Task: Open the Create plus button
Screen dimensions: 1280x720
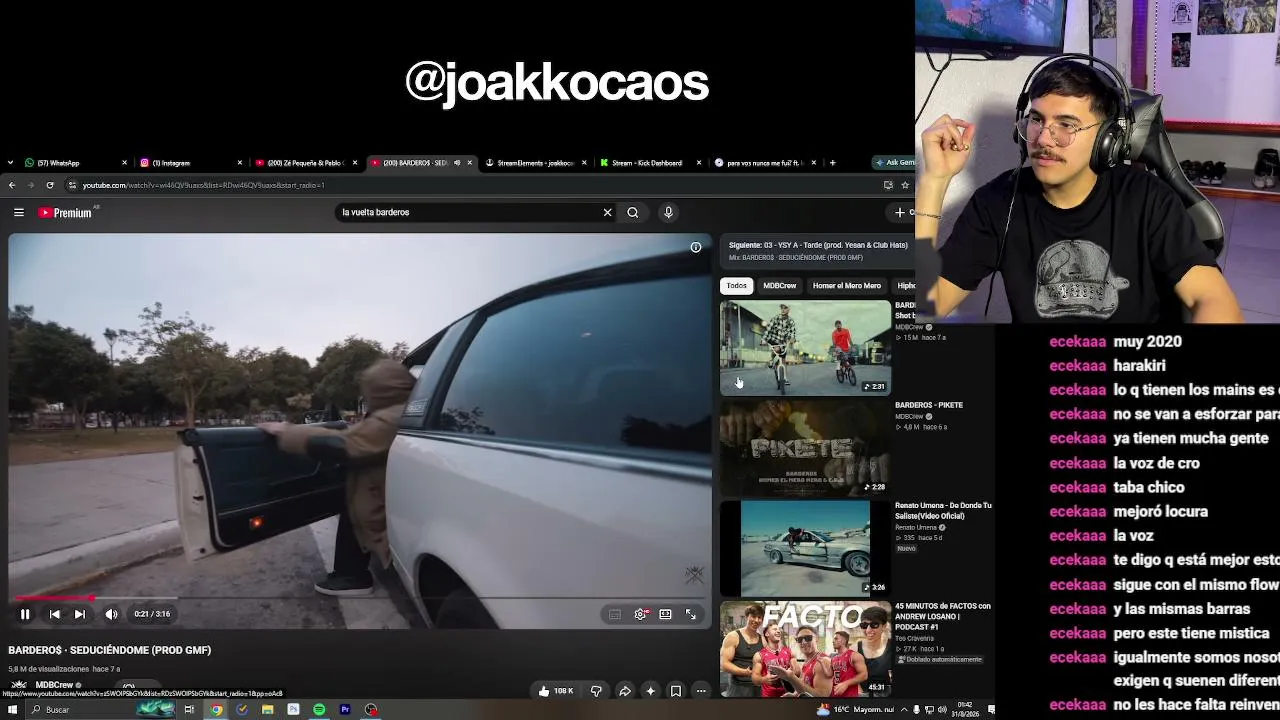Action: tap(900, 212)
